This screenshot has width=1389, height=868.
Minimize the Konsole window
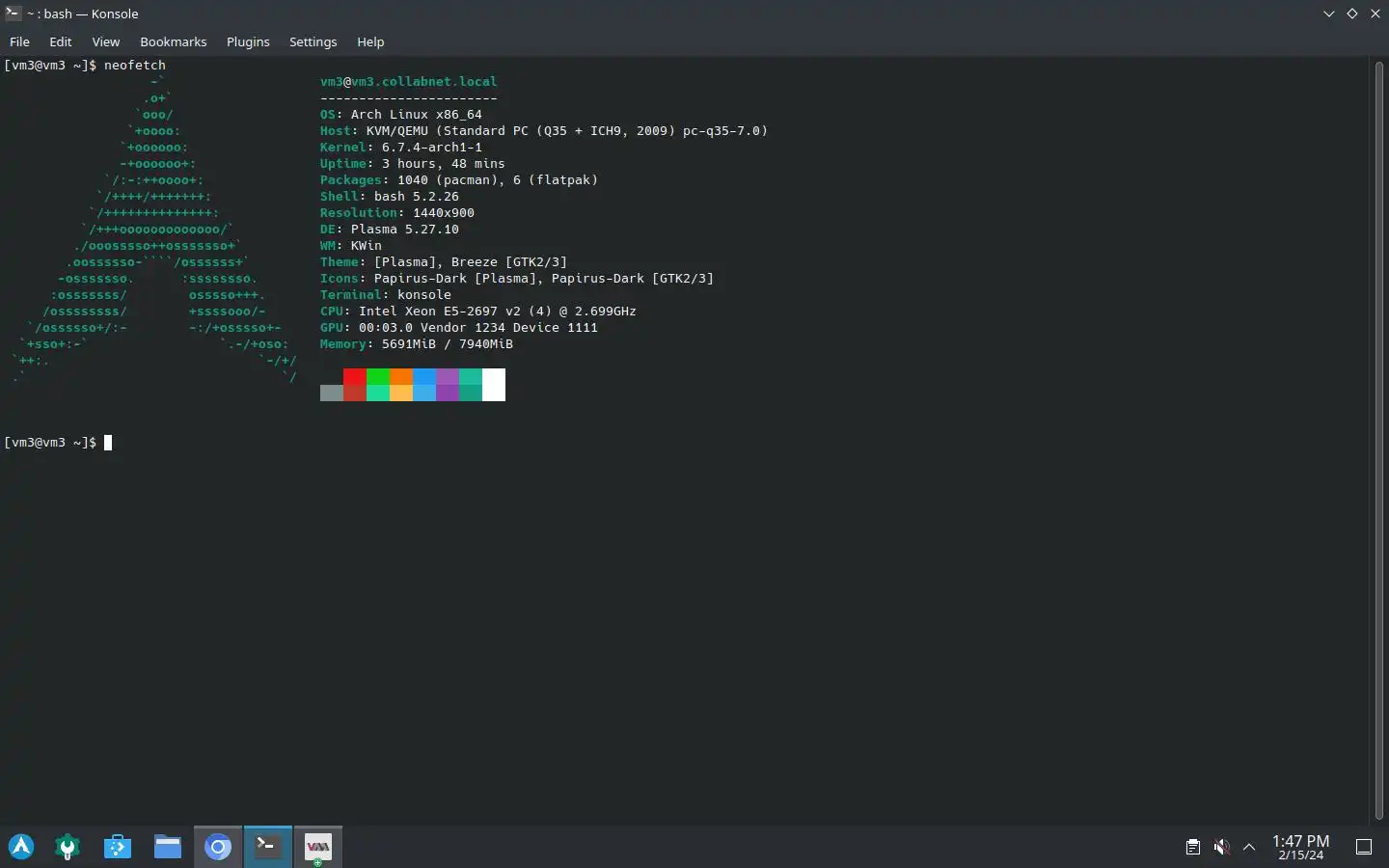tap(1328, 14)
